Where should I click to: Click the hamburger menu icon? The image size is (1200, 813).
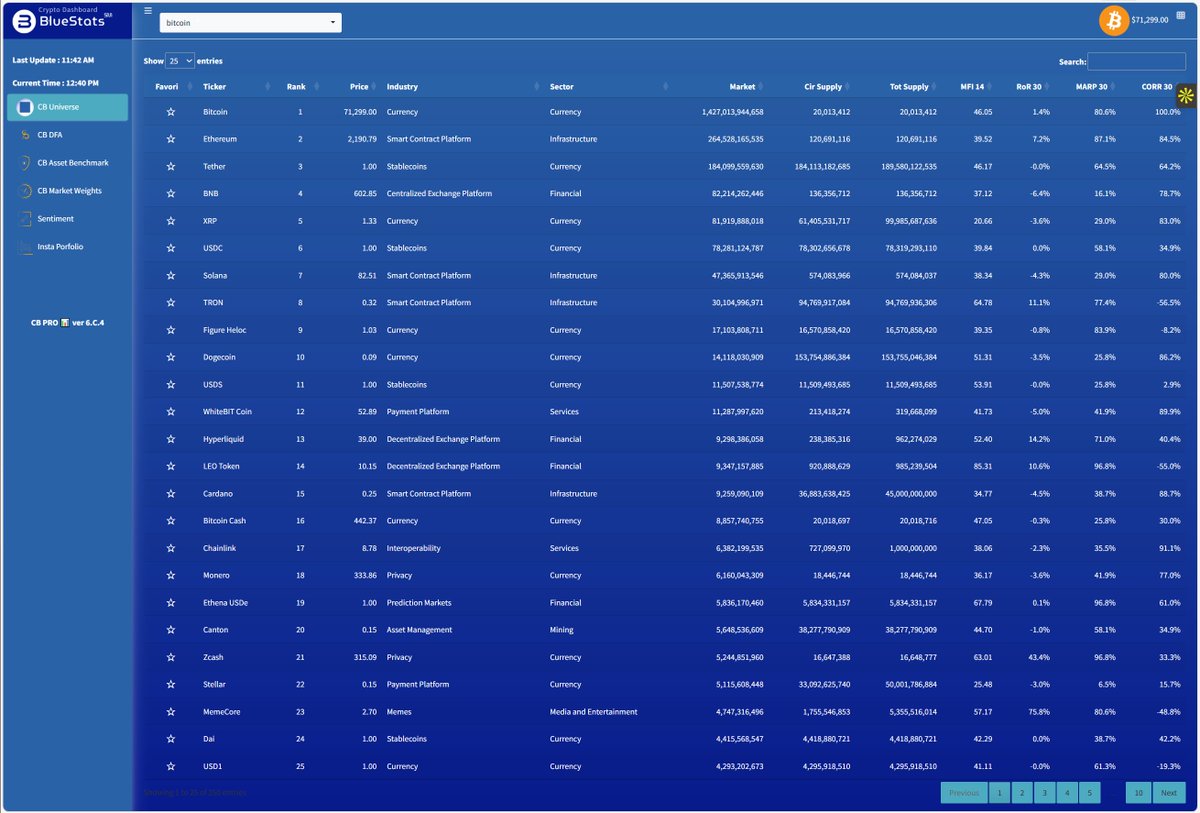pyautogui.click(x=148, y=11)
